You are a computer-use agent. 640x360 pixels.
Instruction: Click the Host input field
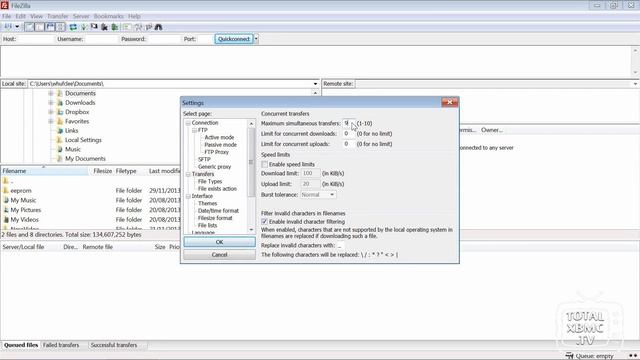point(35,39)
